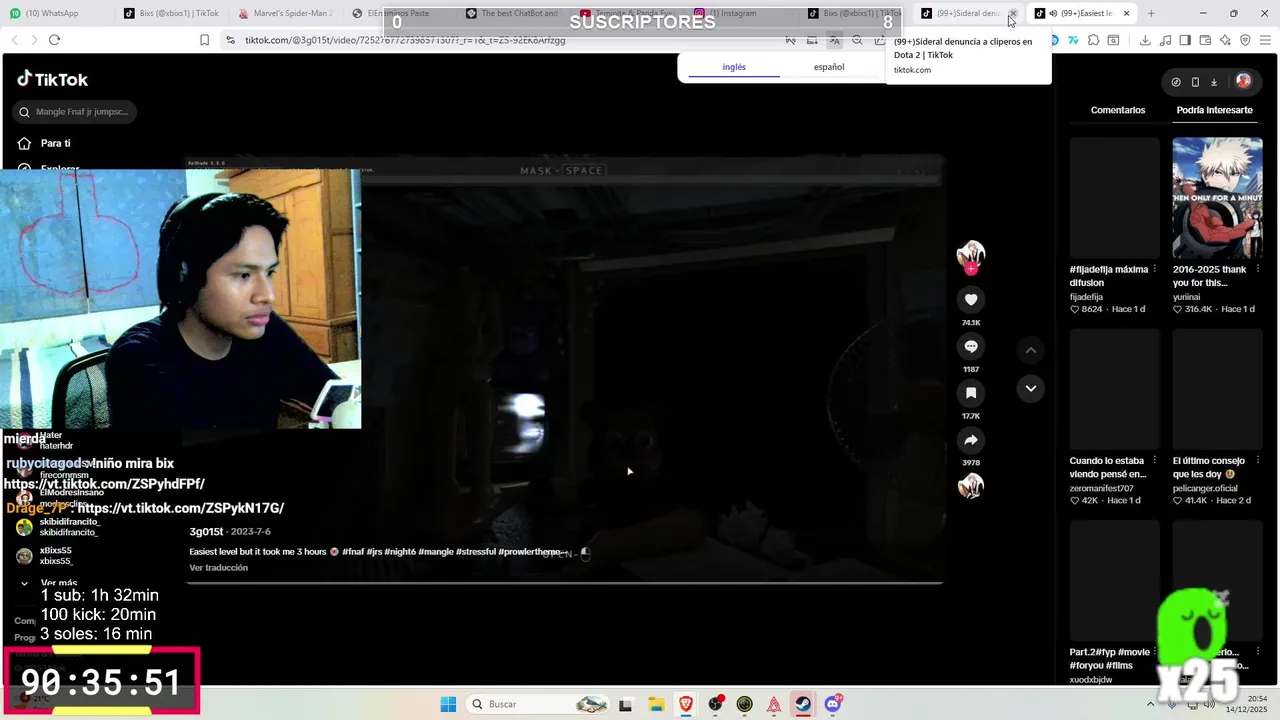Share the video with the arrow icon
The height and width of the screenshot is (720, 1280).
970,440
